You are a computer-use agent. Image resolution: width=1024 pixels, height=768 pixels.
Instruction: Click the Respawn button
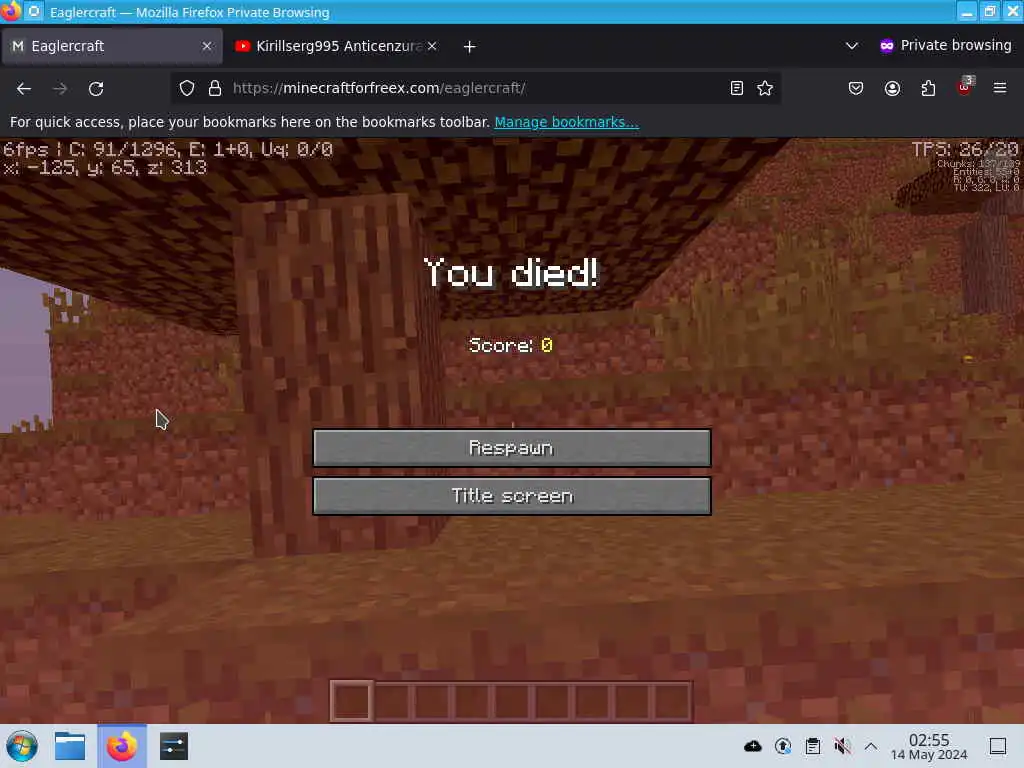tap(511, 447)
